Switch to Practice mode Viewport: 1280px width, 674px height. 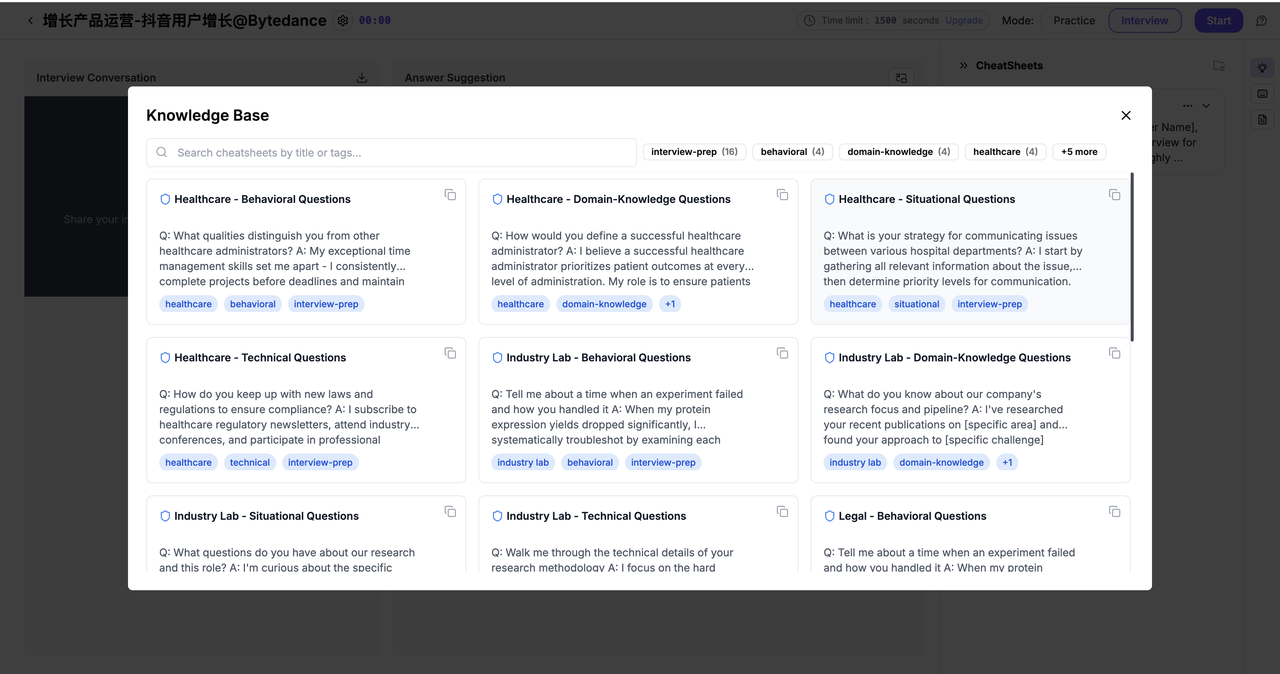(1074, 20)
